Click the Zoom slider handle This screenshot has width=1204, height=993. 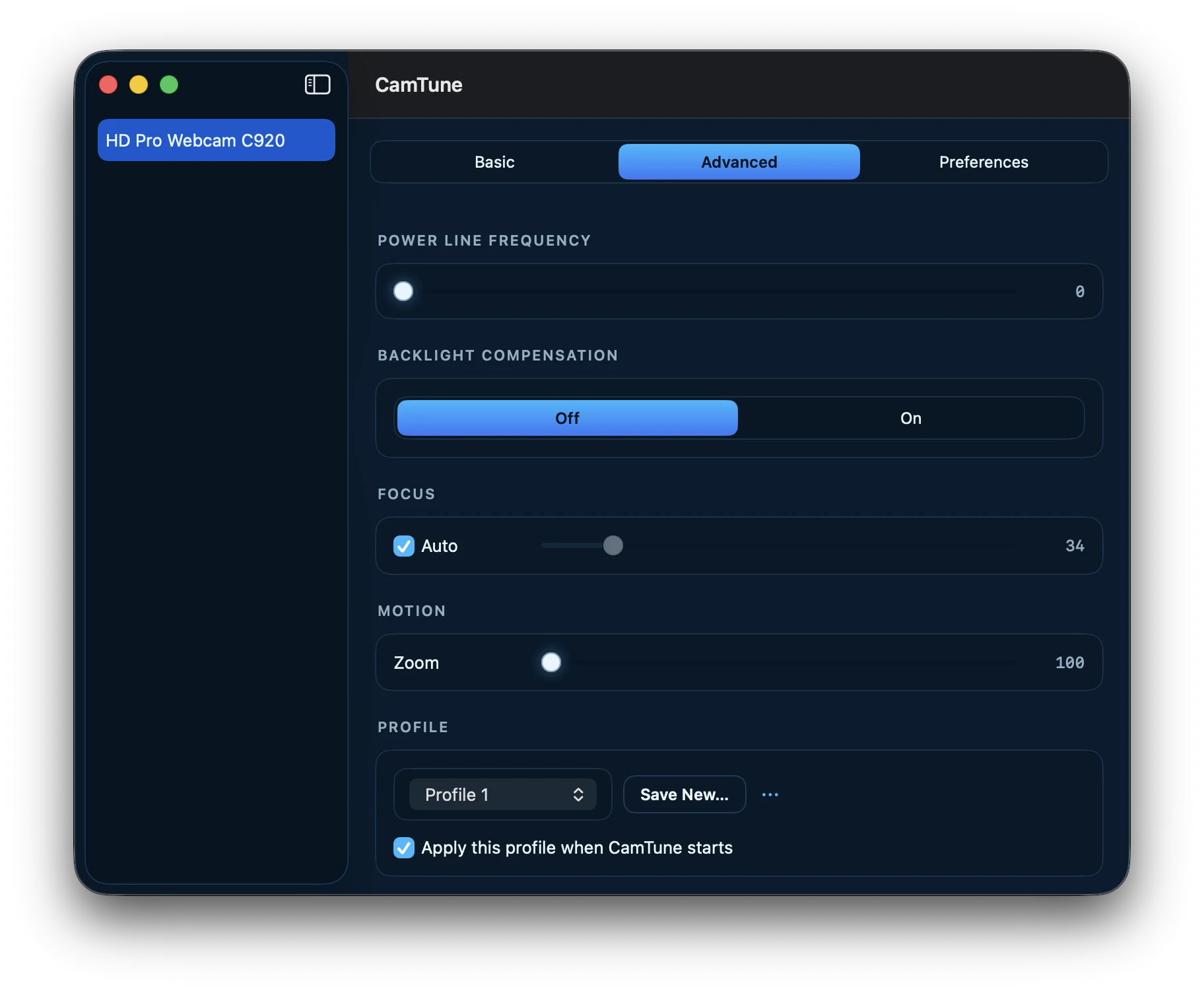point(551,662)
